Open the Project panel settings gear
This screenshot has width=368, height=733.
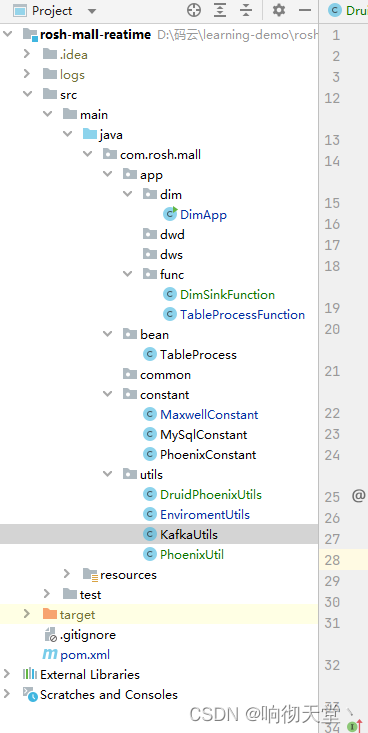tap(279, 10)
